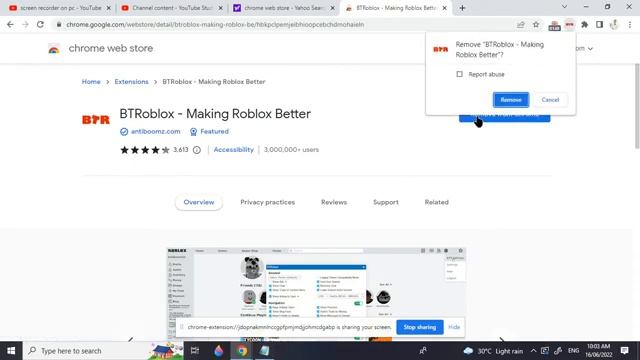This screenshot has width=640, height=360.
Task: Click the chrome web store rainbow logo
Action: point(54,49)
